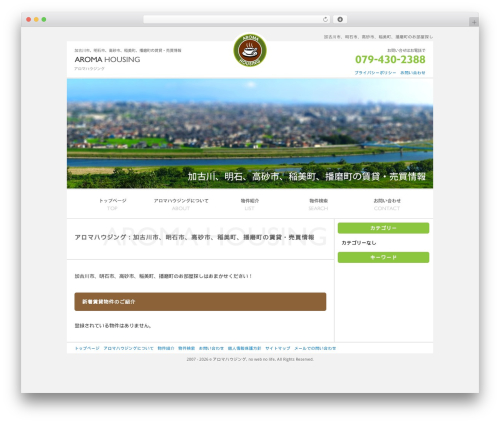This screenshot has width=500, height=423.
Task: Click the brown 新着賃貸物件のご紹介 heading bar
Action: coord(200,302)
